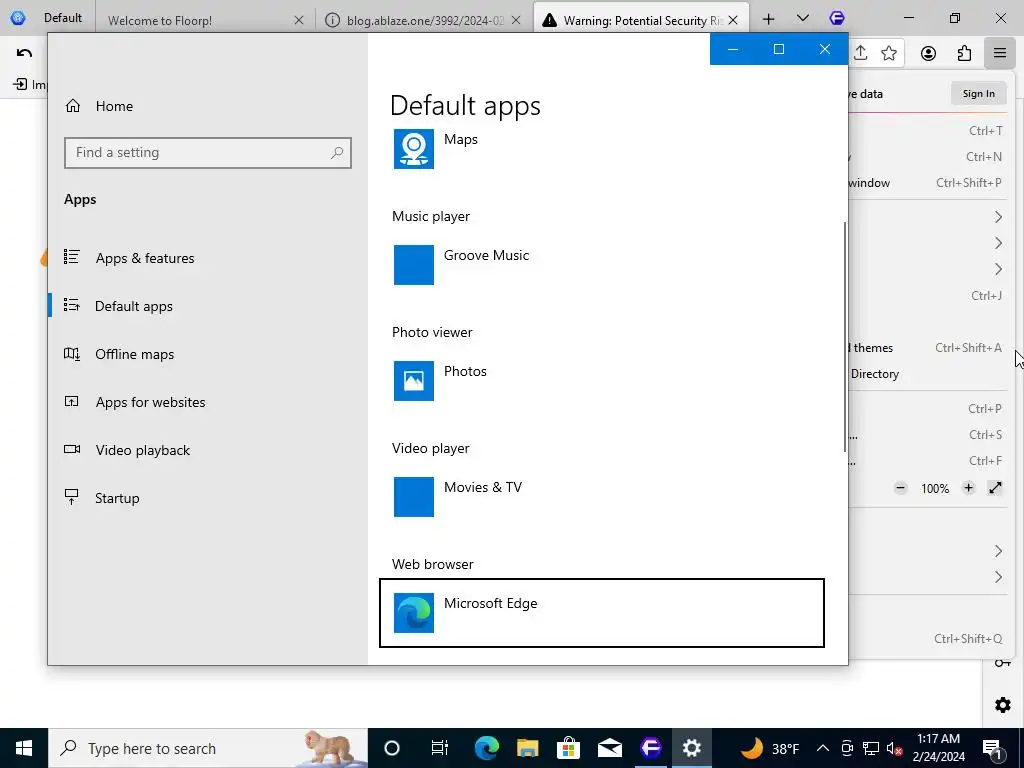The image size is (1024, 768).
Task: Click the undo arrow in Floorp toolbar
Action: coord(24,53)
